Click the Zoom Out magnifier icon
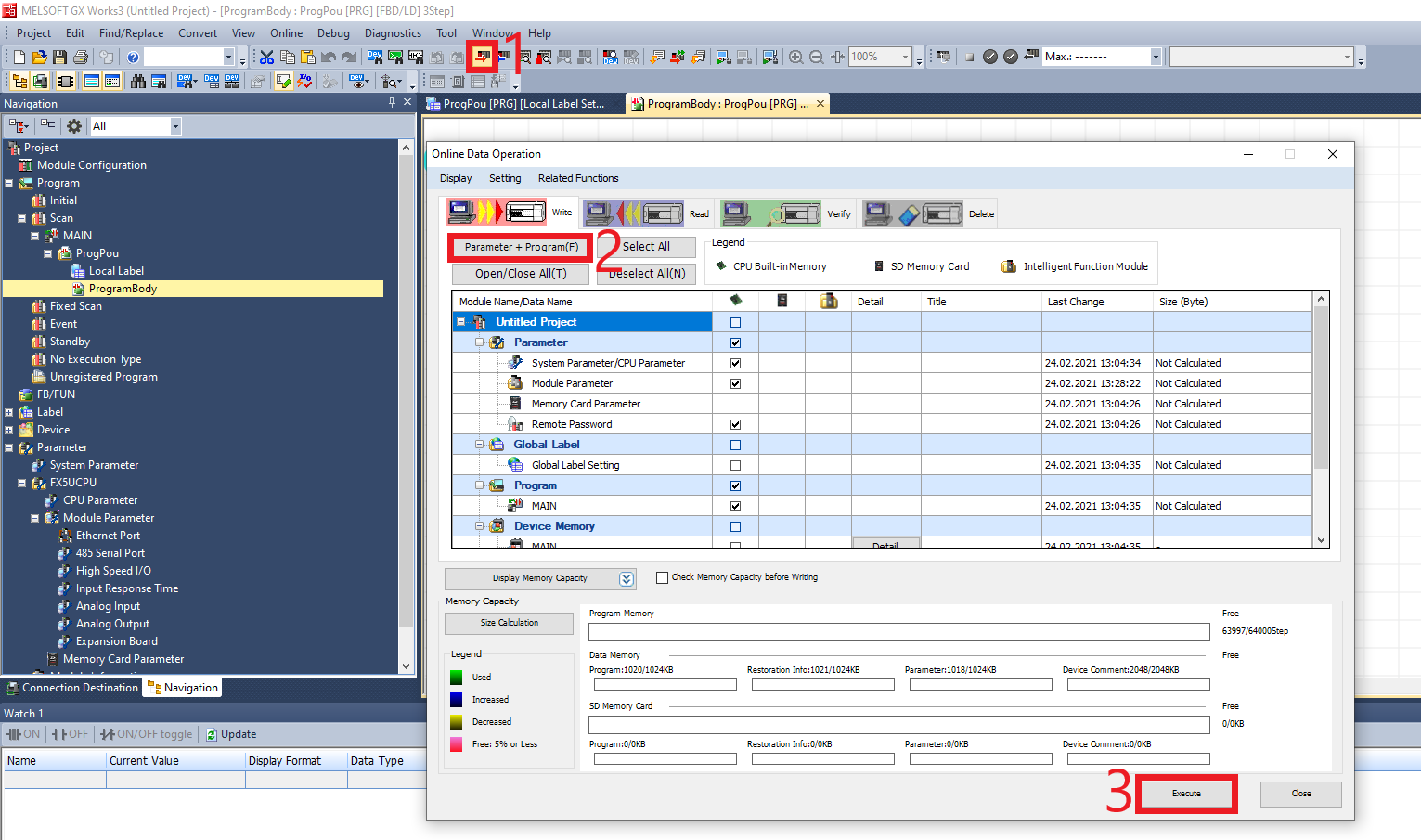This screenshot has width=1421, height=840. (x=817, y=57)
